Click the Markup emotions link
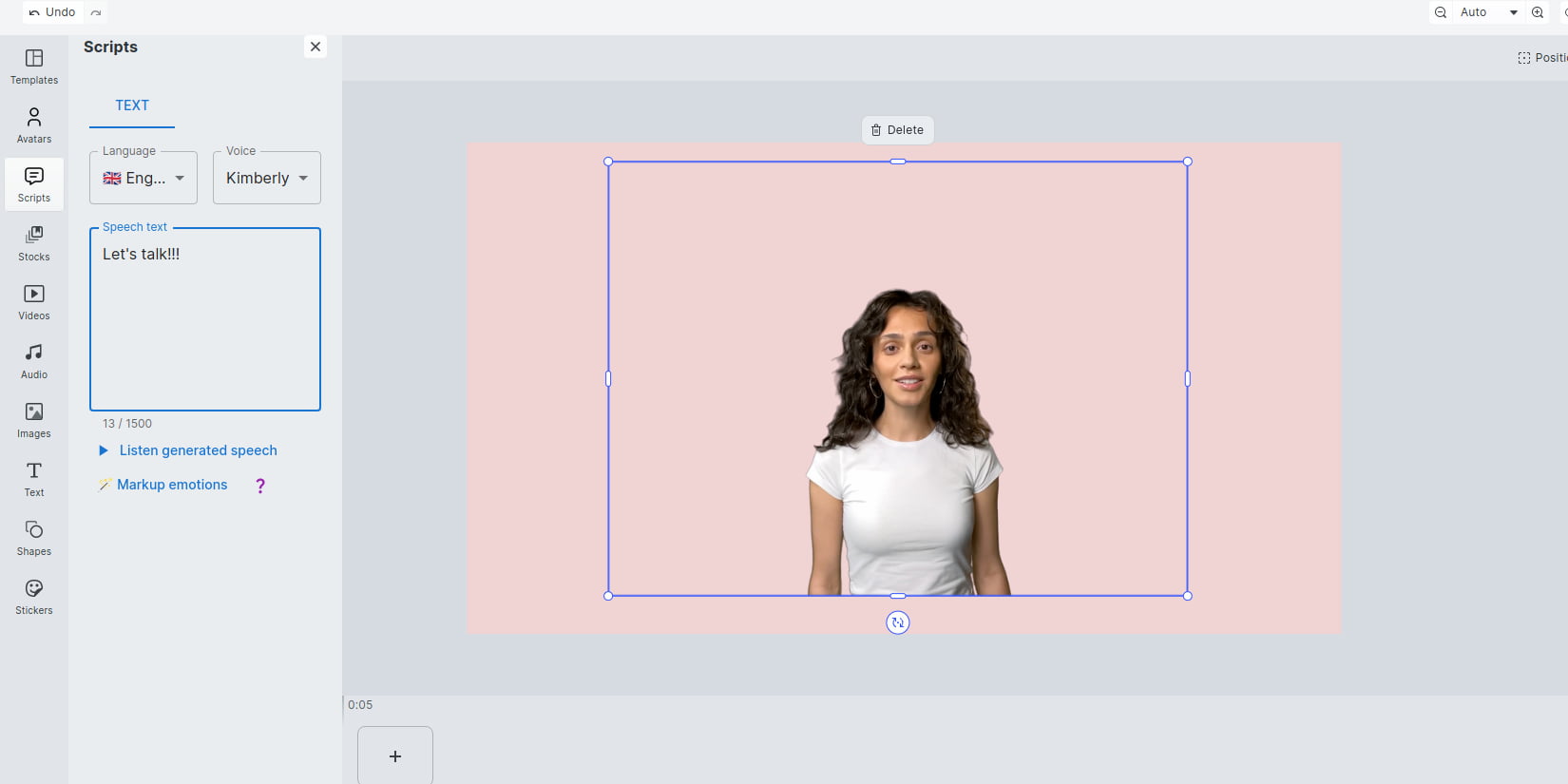Viewport: 1568px width, 784px height. point(171,485)
